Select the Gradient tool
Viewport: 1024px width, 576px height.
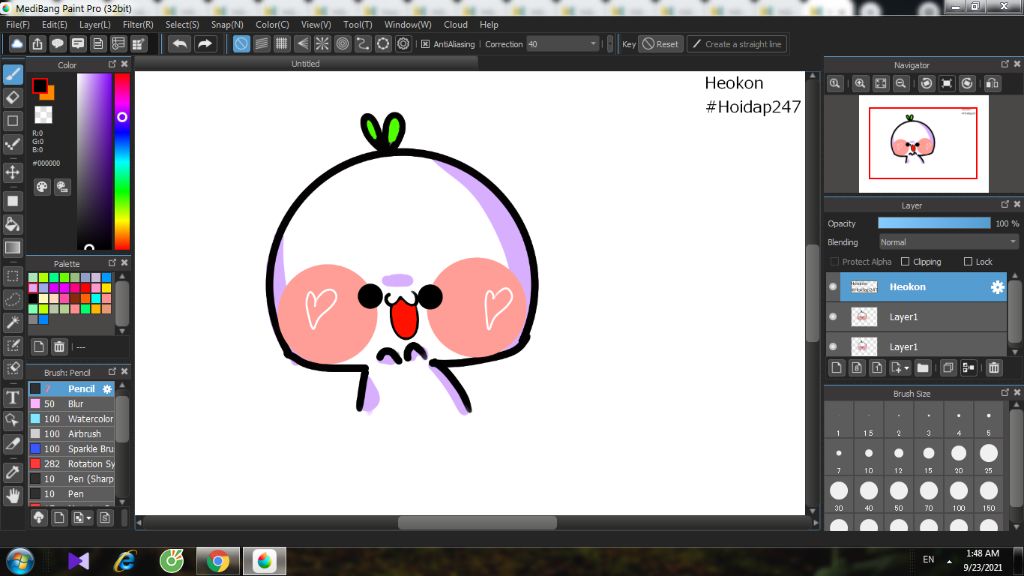tap(12, 248)
